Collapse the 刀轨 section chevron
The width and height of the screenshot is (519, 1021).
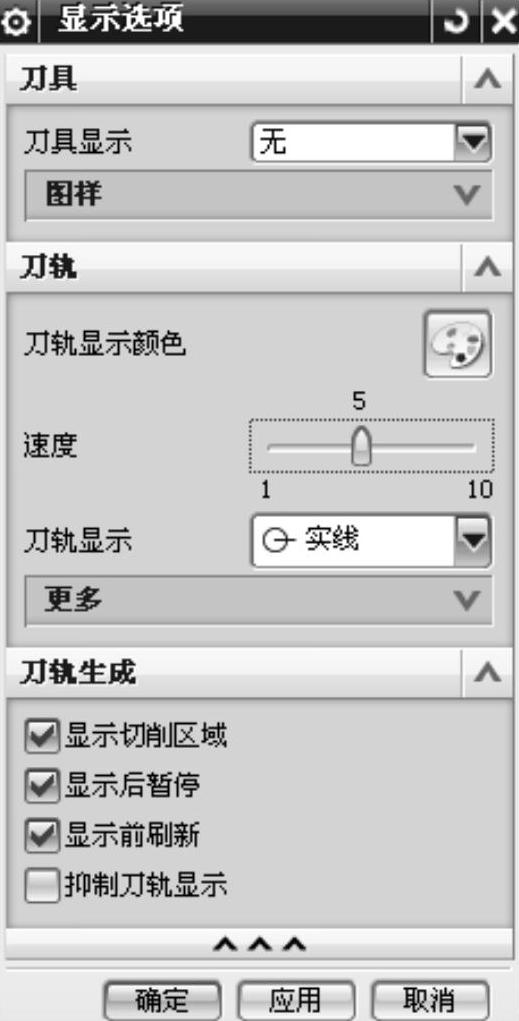click(x=488, y=267)
